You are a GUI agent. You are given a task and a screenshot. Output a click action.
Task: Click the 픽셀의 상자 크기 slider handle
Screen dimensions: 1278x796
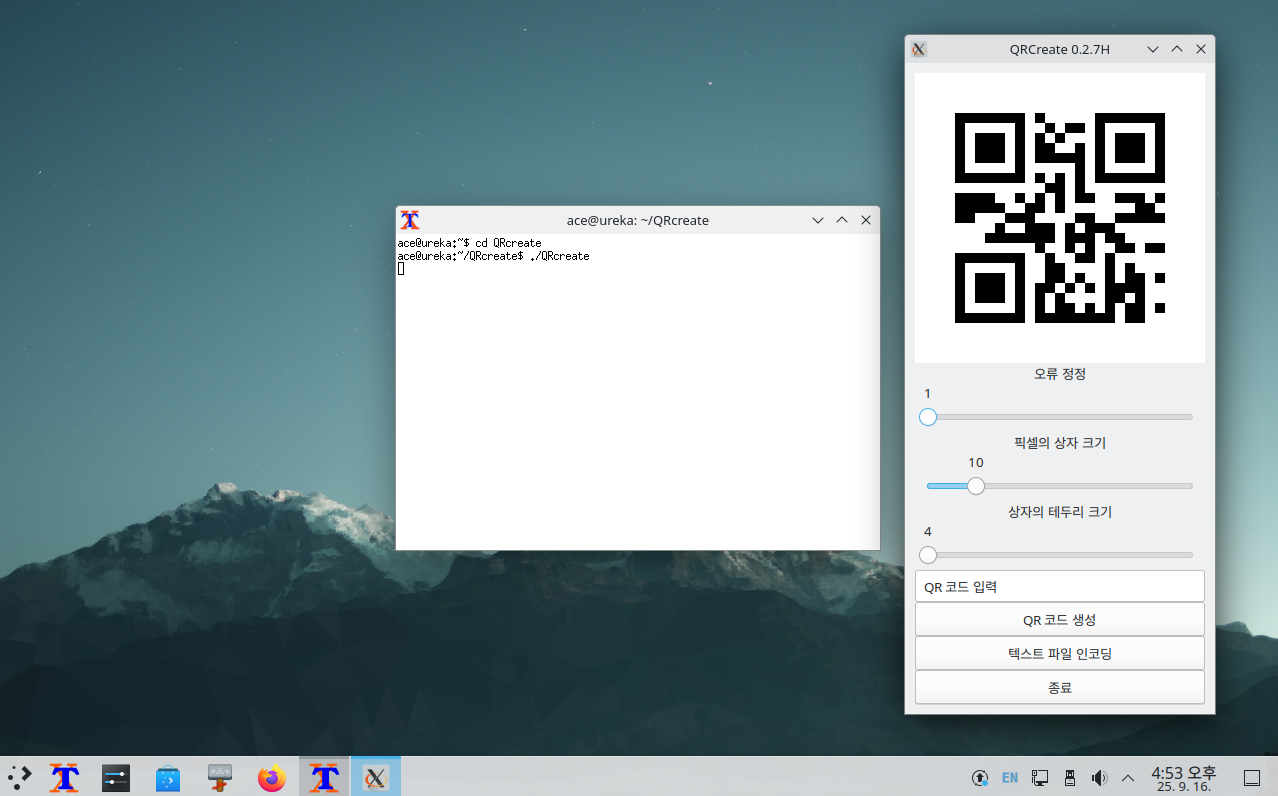(976, 486)
